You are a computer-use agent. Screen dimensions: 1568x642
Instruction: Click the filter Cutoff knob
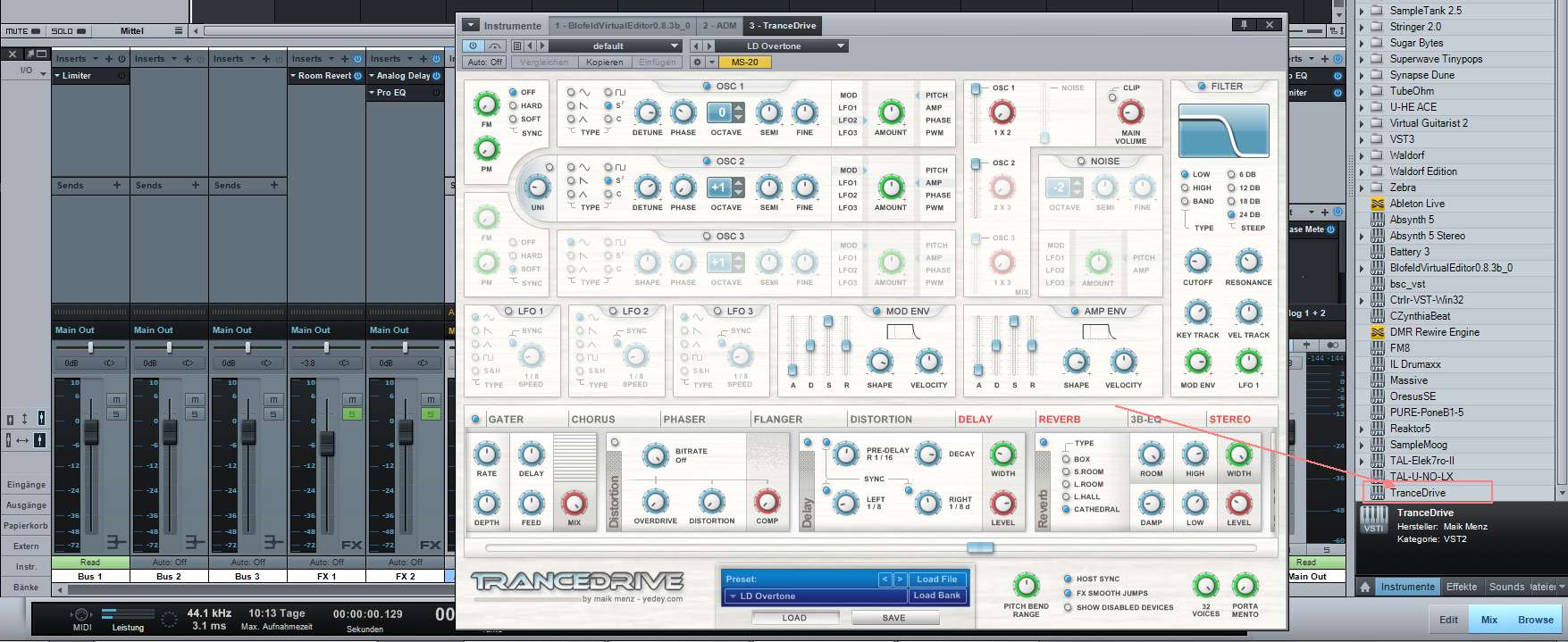(1197, 261)
